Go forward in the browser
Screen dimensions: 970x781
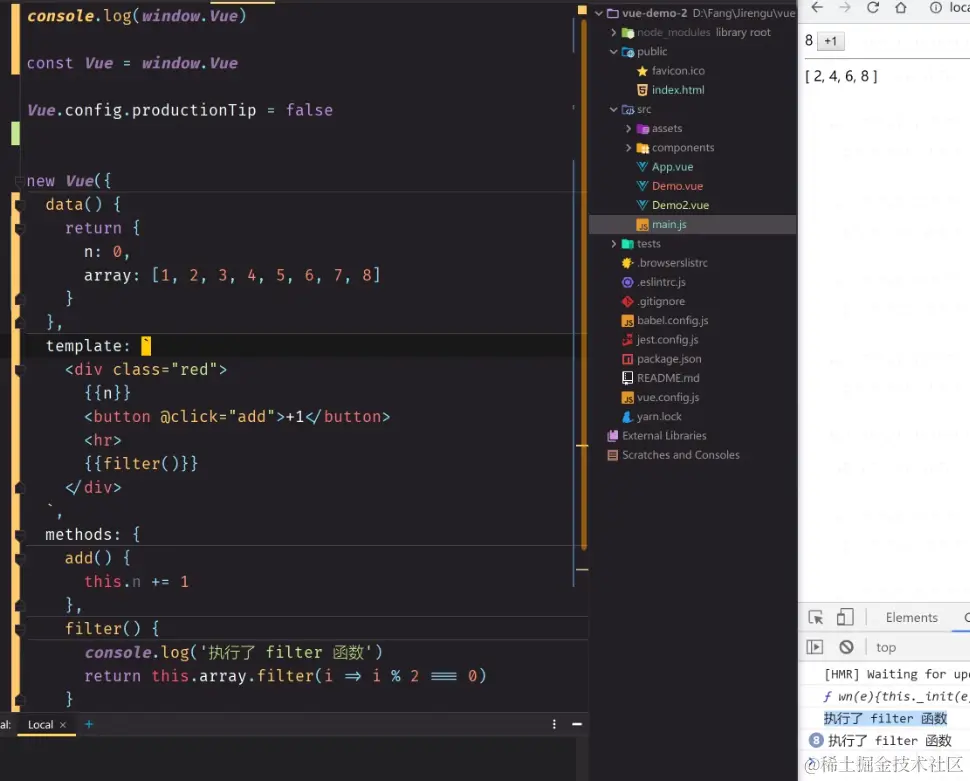[844, 7]
